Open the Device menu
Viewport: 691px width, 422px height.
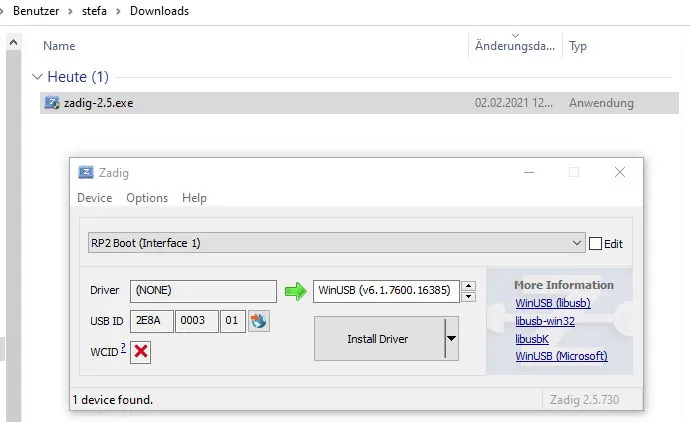[94, 198]
